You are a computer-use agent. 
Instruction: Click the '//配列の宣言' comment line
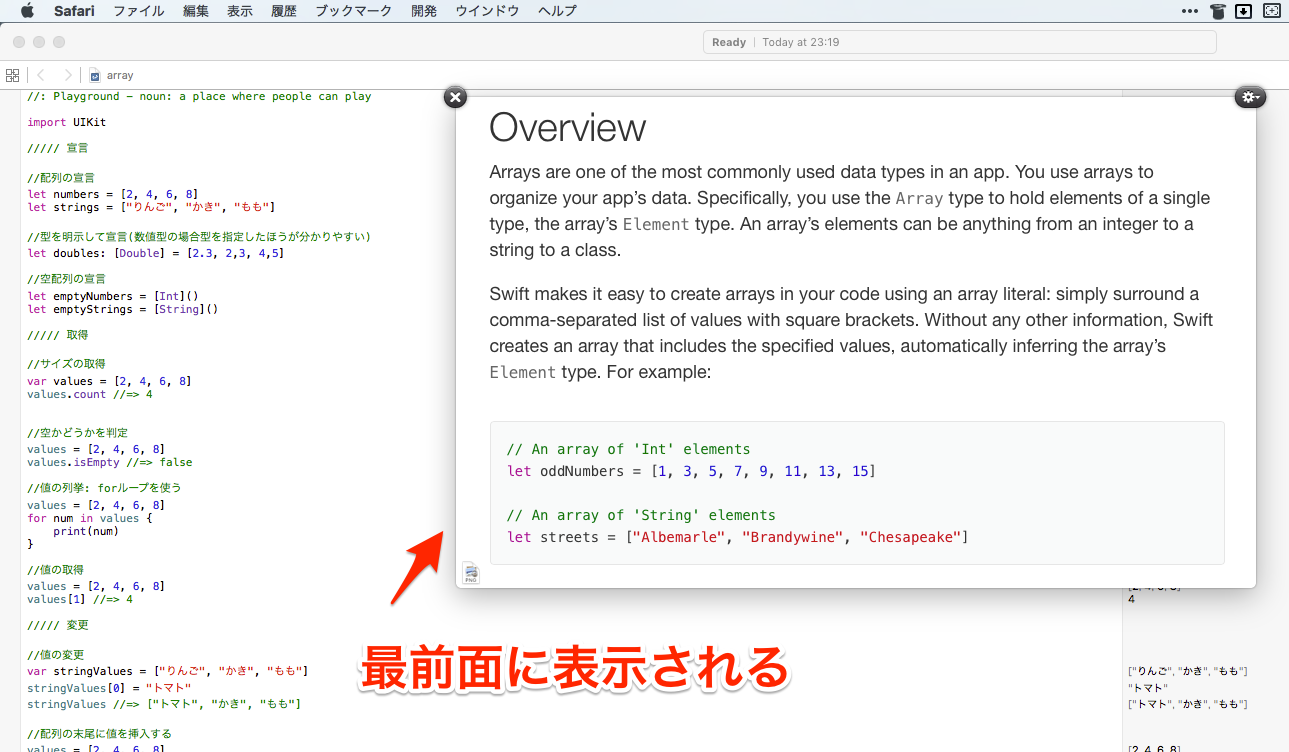pos(61,178)
